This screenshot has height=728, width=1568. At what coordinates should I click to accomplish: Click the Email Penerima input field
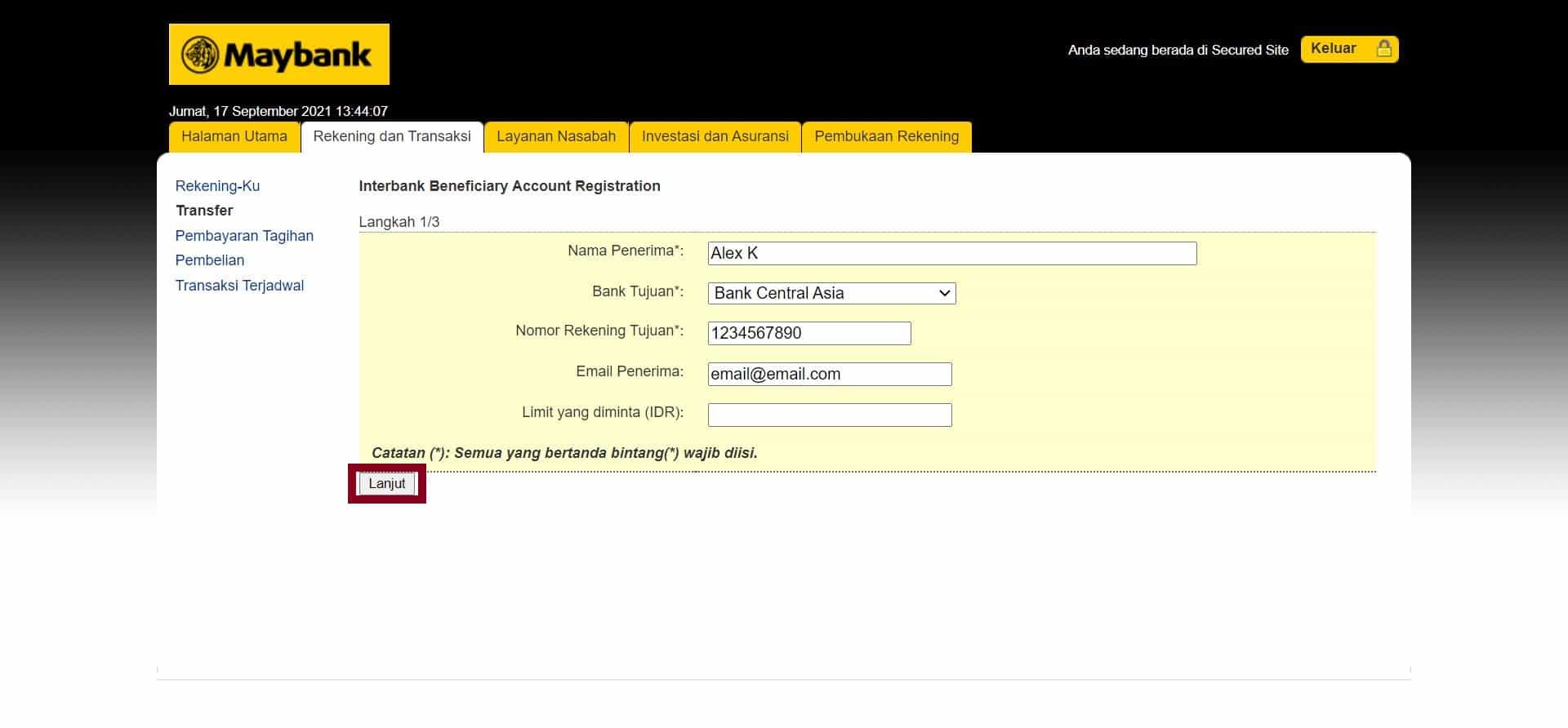coord(829,374)
